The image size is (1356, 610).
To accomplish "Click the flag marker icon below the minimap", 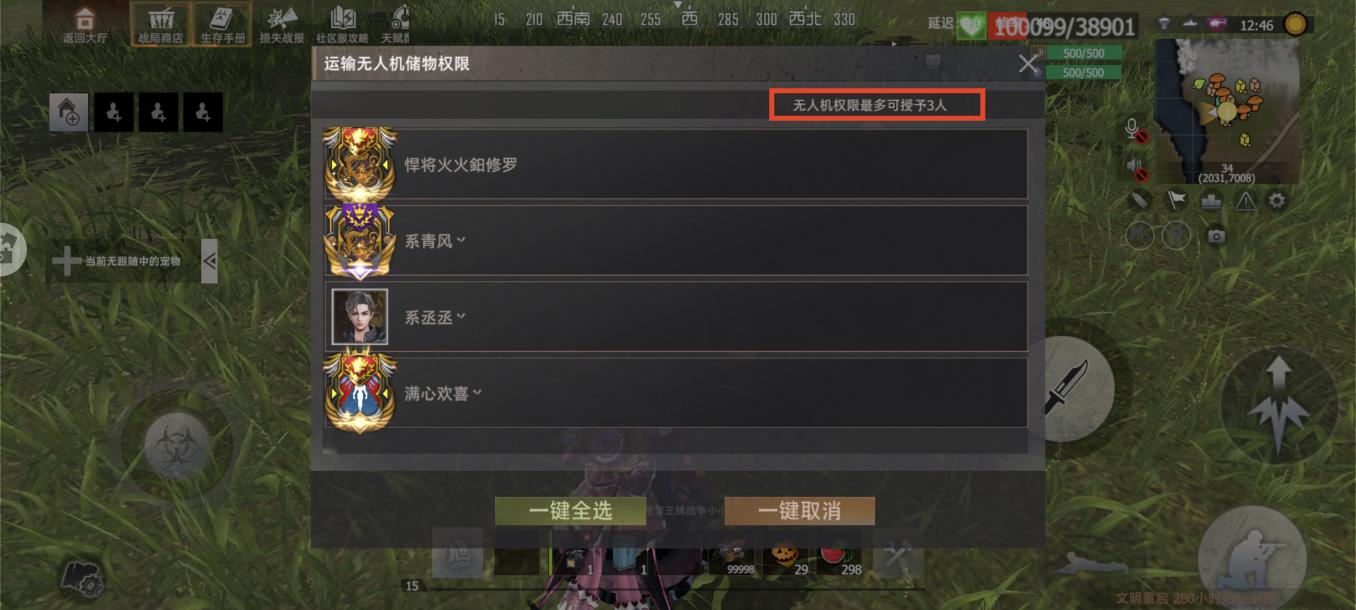I will (x=1176, y=200).
